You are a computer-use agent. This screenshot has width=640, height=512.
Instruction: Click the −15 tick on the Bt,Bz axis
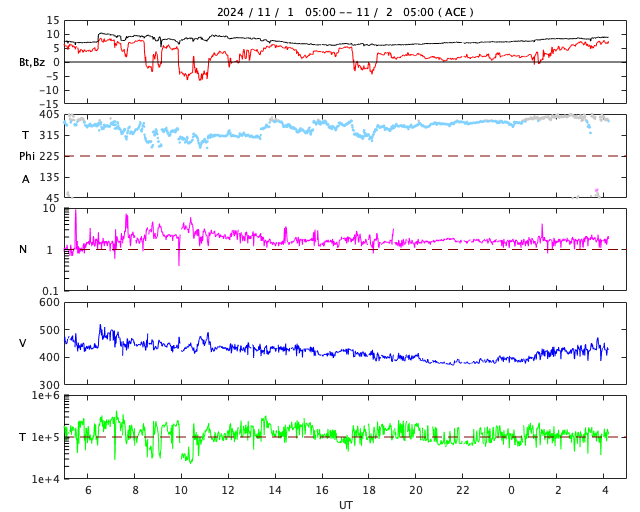pyautogui.click(x=49, y=104)
